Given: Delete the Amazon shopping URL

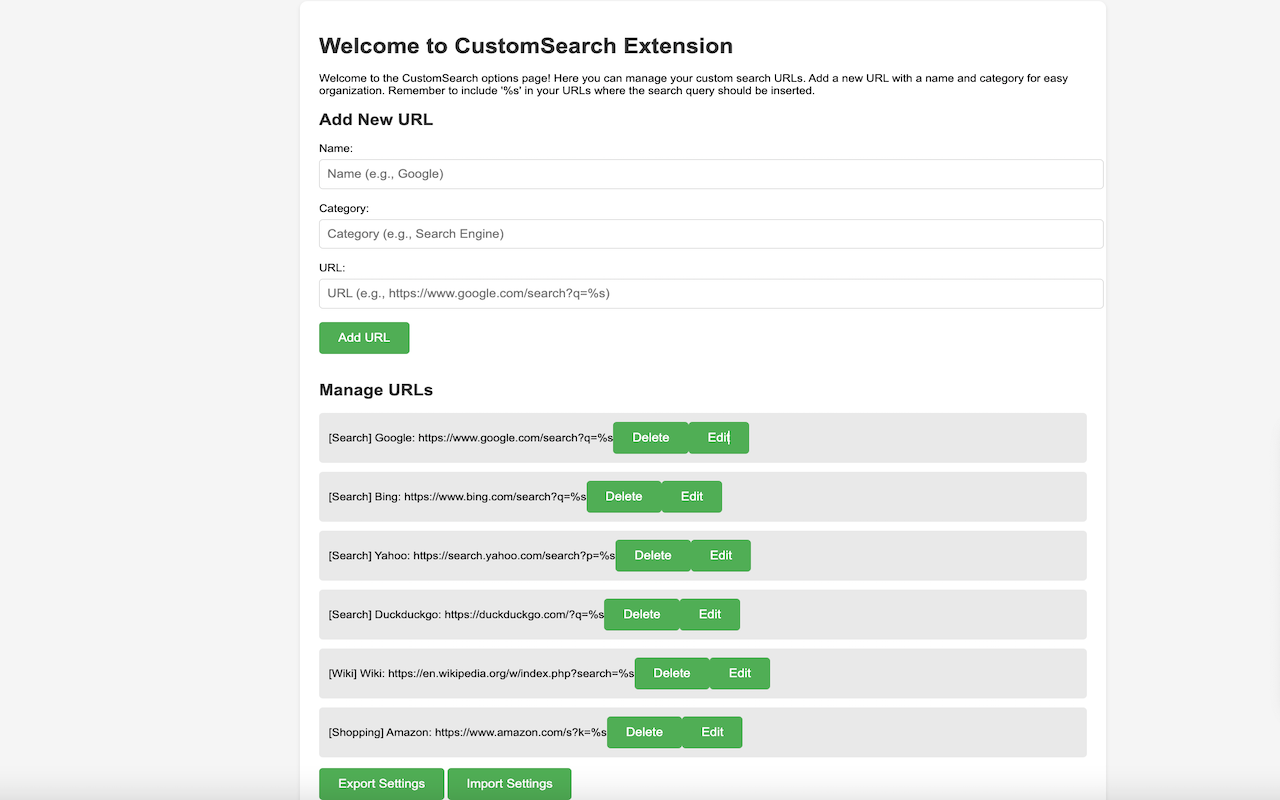Looking at the screenshot, I should click(x=644, y=732).
